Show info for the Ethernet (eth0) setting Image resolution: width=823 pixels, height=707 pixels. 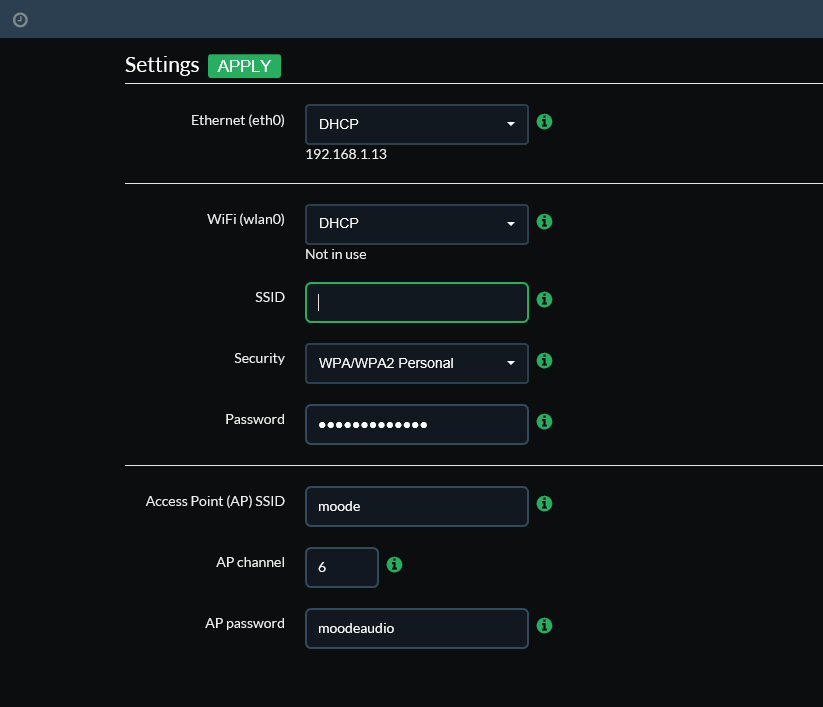[x=544, y=122]
